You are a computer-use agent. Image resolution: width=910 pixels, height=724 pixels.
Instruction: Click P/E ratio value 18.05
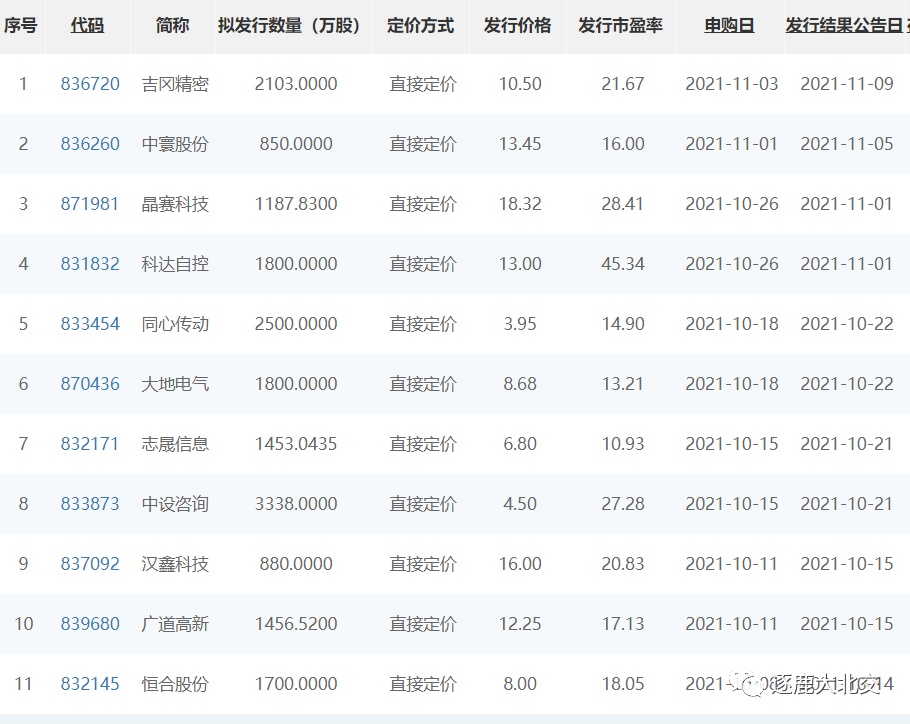pos(623,684)
